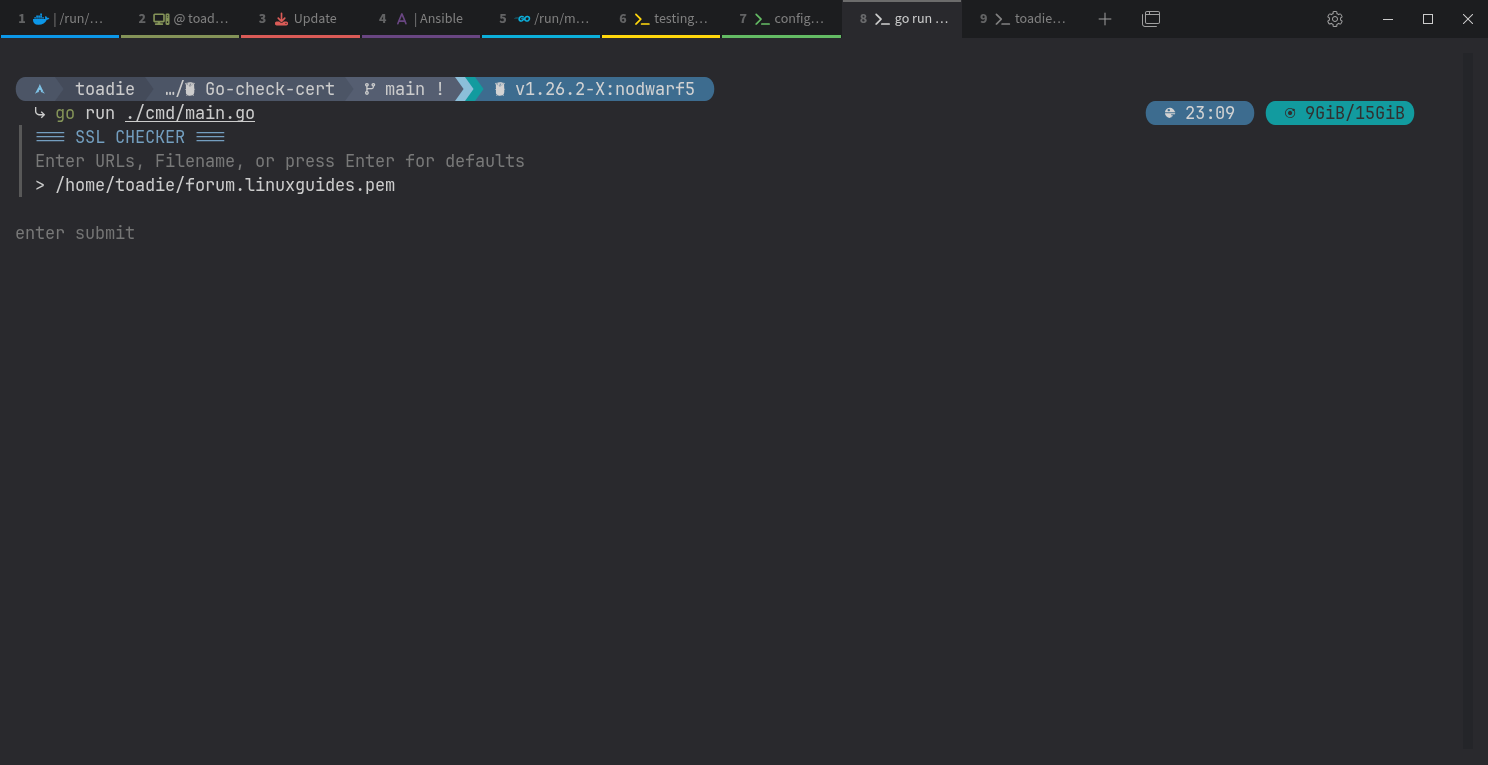Open terminal settings gear icon
Viewport: 1488px width, 765px height.
(x=1335, y=19)
